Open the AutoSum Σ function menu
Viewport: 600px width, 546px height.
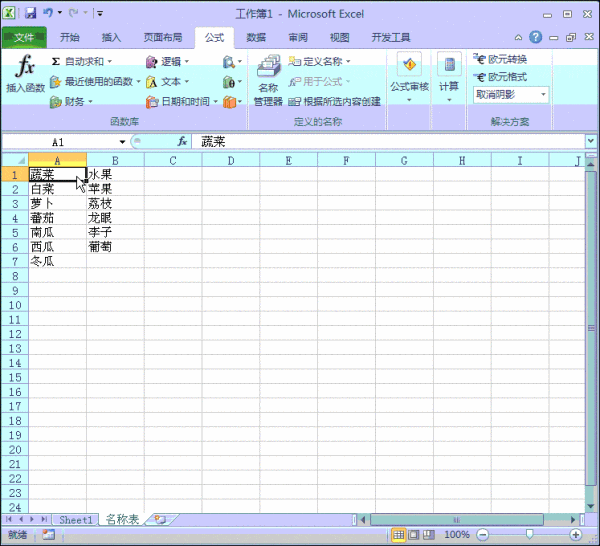point(82,61)
